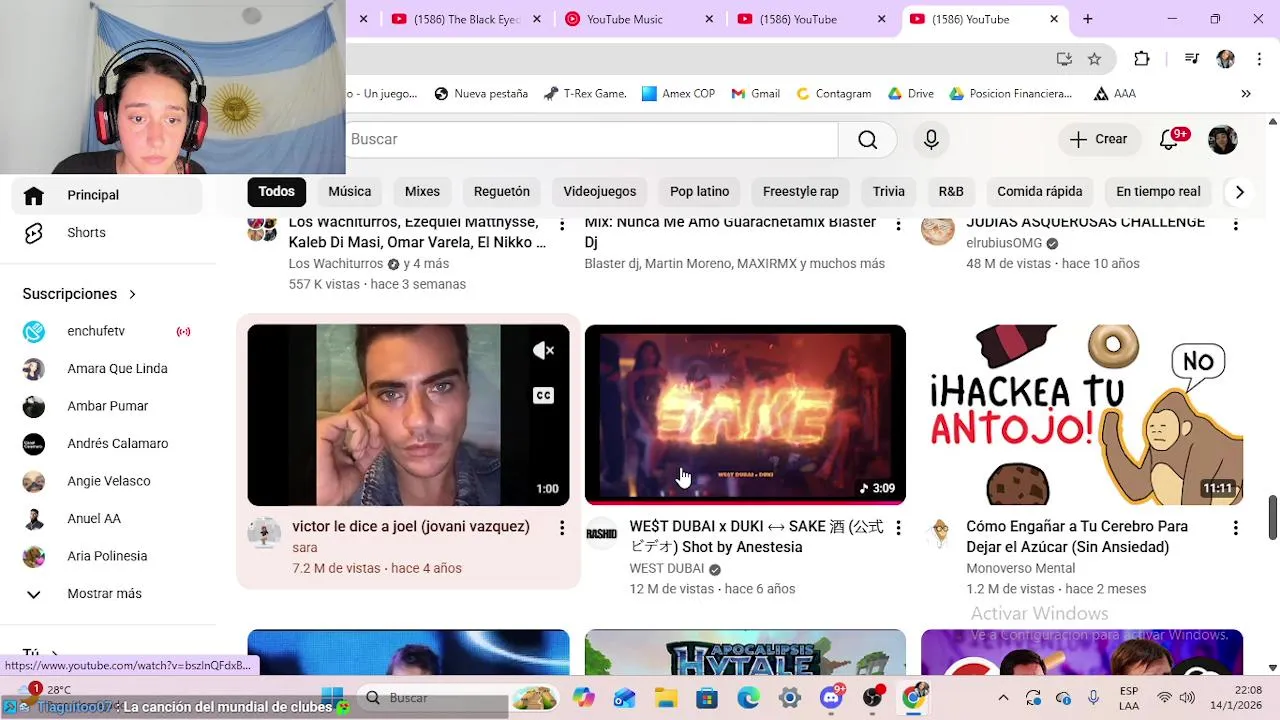Select the En tiempo real chip
Screen dimensions: 1280x720
1158,192
